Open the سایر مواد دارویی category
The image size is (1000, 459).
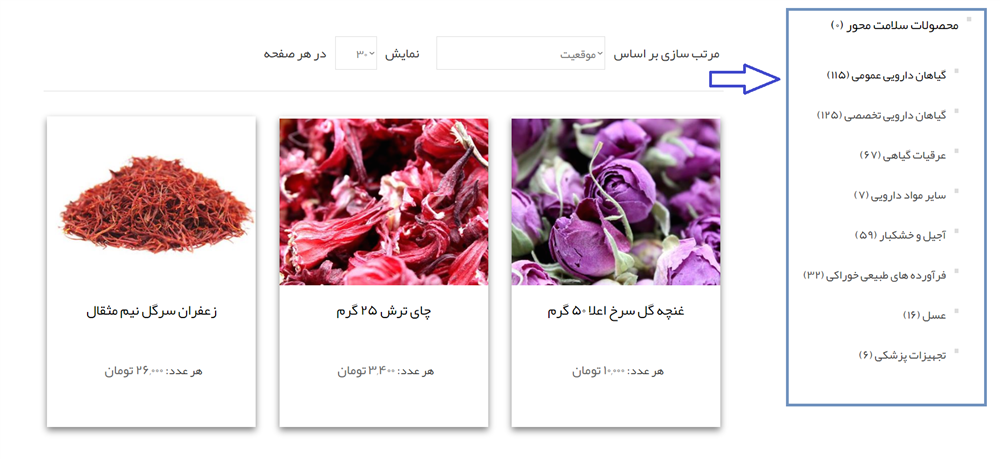900,196
